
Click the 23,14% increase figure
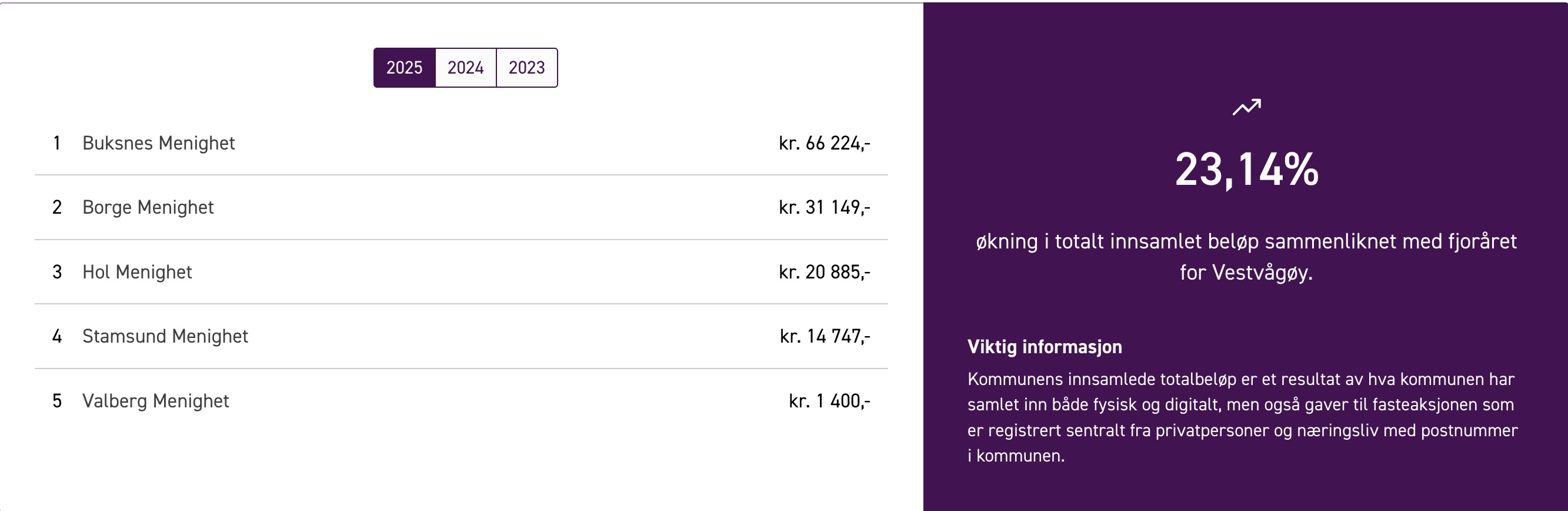click(x=1247, y=170)
